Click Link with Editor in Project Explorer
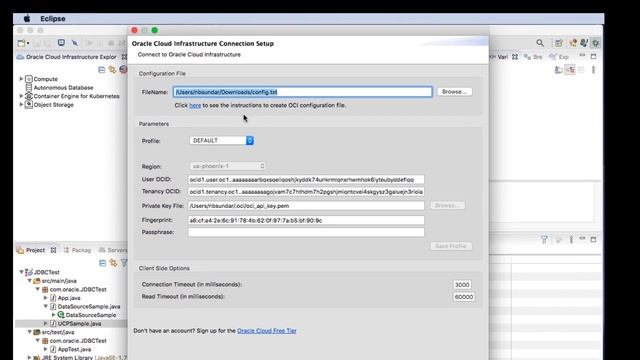The height and width of the screenshot is (360, 640). click(x=113, y=263)
